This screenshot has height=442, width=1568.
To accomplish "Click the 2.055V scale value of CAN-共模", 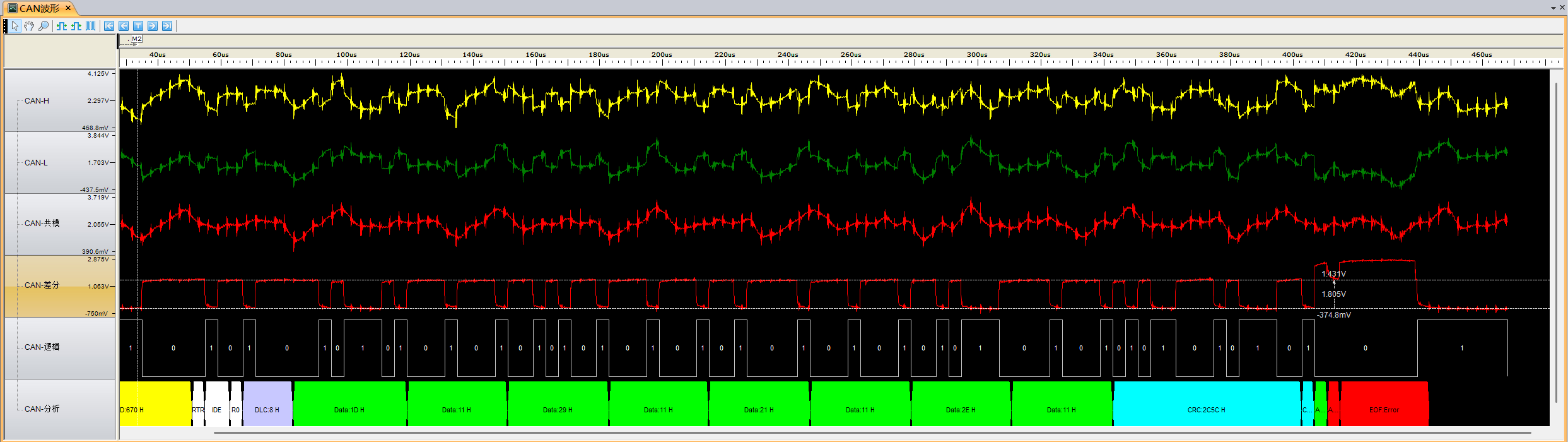I will [x=98, y=225].
